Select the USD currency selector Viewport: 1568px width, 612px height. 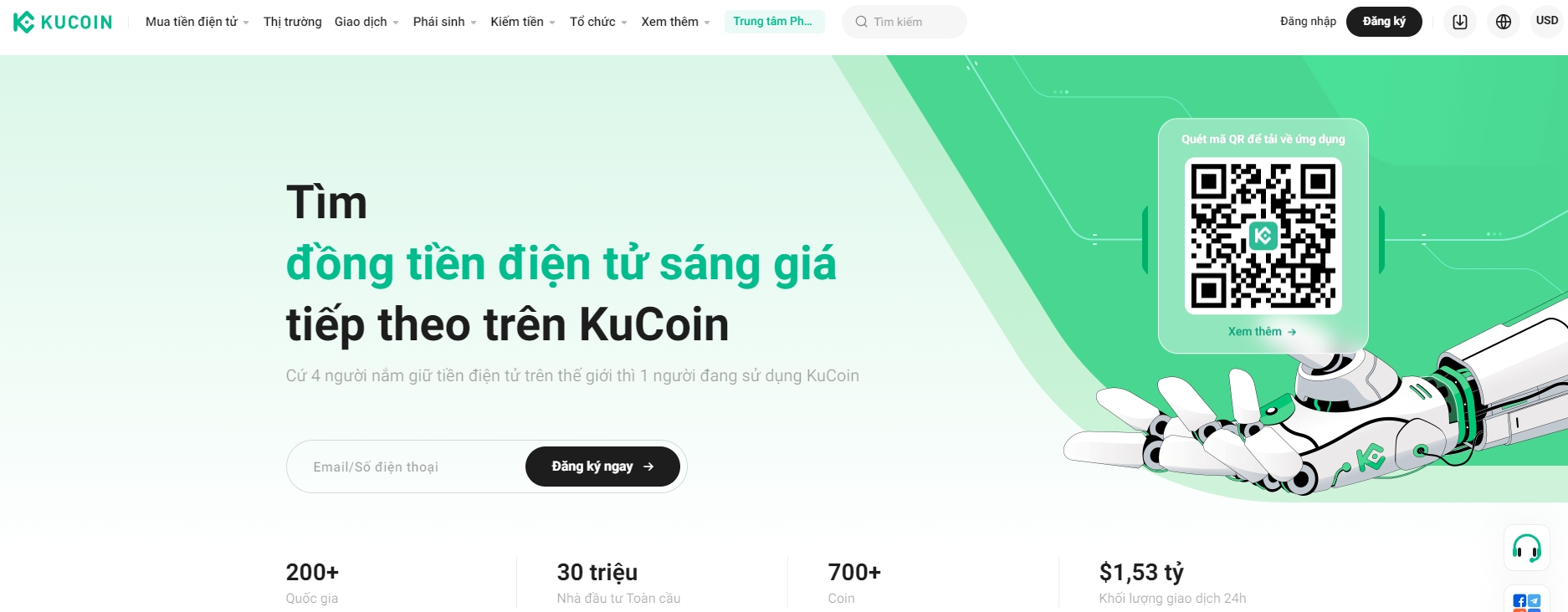tap(1547, 21)
